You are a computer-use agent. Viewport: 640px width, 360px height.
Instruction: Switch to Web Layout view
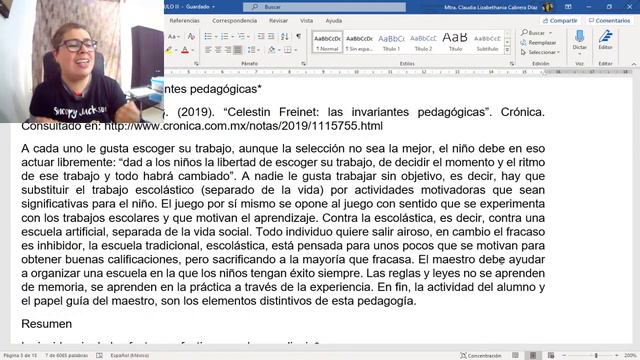pyautogui.click(x=551, y=356)
